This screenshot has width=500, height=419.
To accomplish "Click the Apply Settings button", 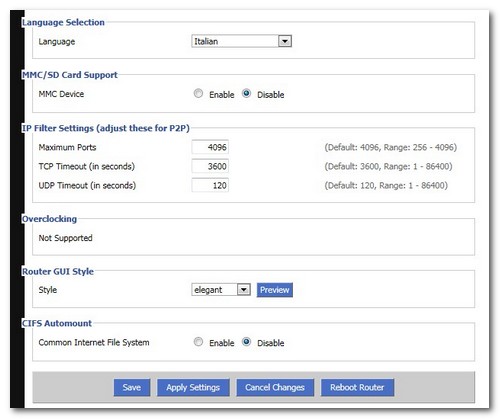I will coord(193,387).
